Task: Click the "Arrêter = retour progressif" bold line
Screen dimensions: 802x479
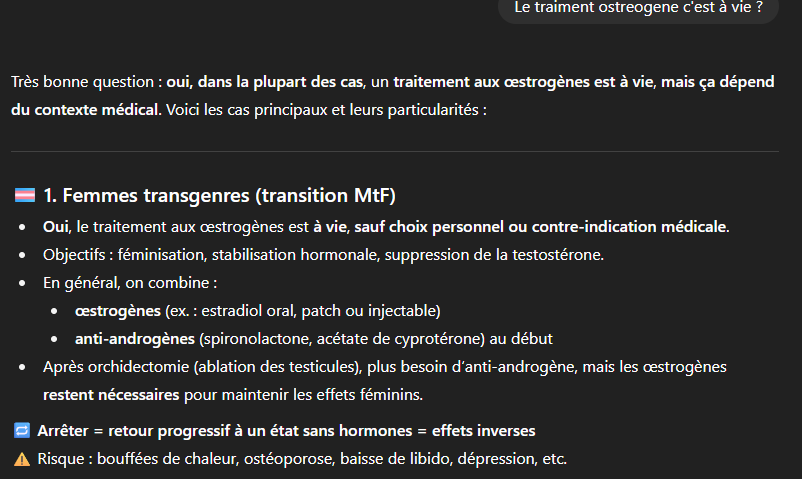Action: point(286,431)
